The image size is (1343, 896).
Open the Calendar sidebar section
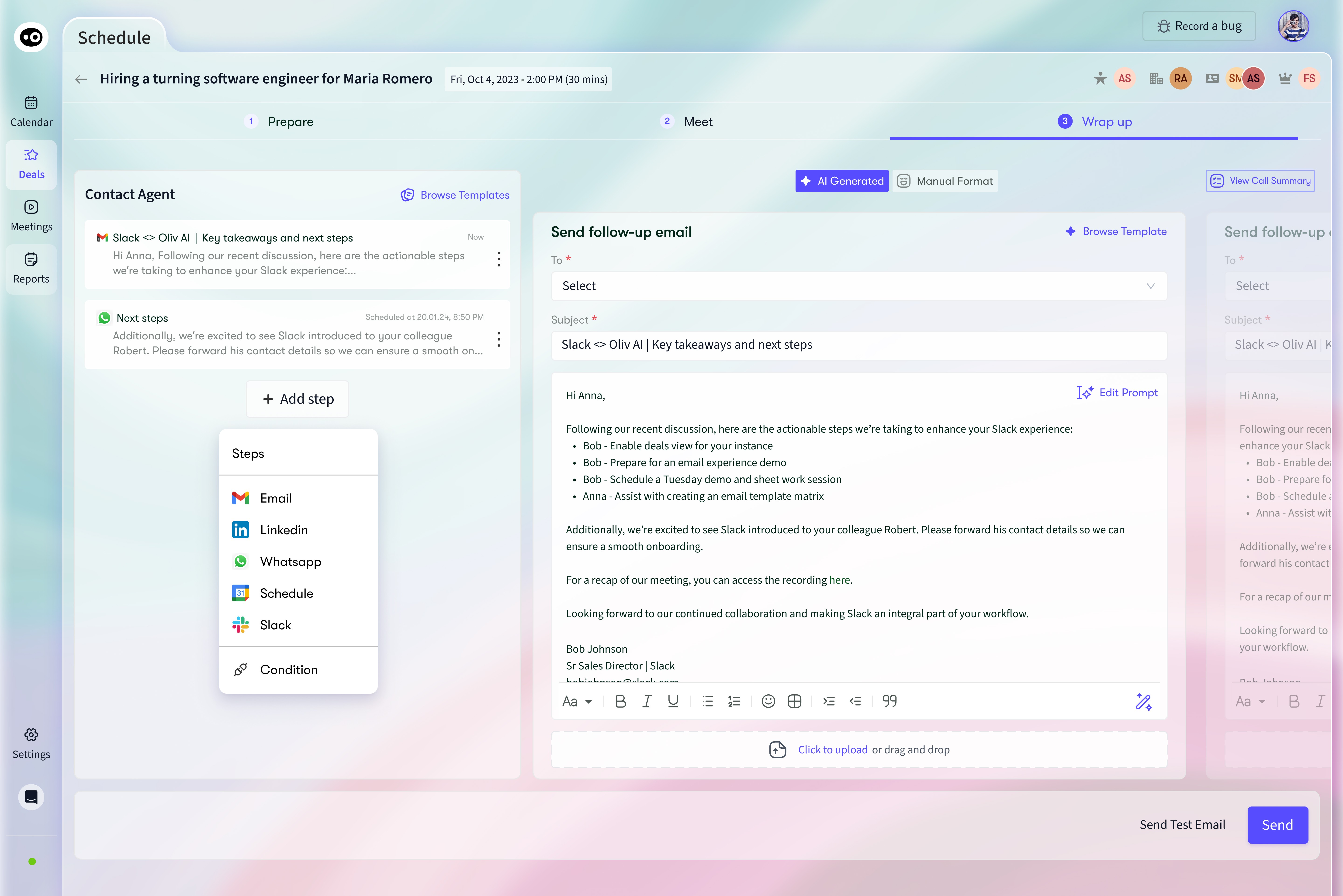[31, 111]
